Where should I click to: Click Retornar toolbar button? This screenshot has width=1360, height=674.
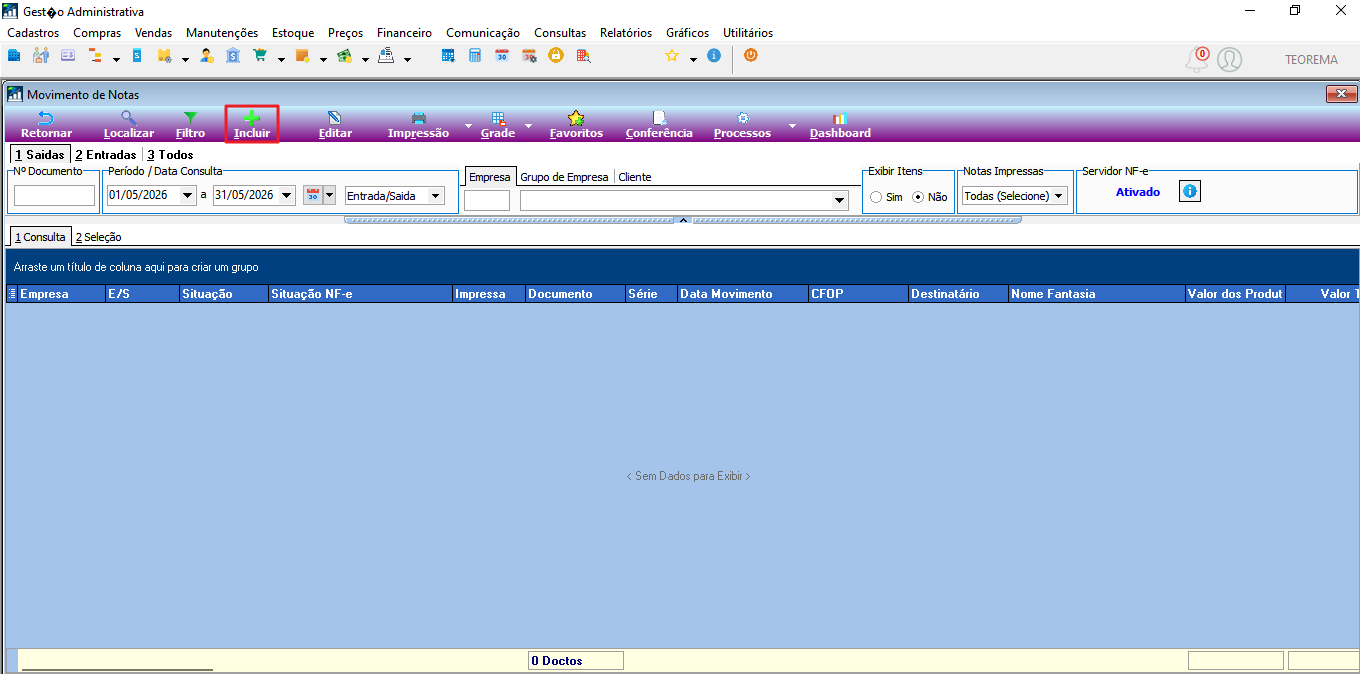pyautogui.click(x=46, y=125)
